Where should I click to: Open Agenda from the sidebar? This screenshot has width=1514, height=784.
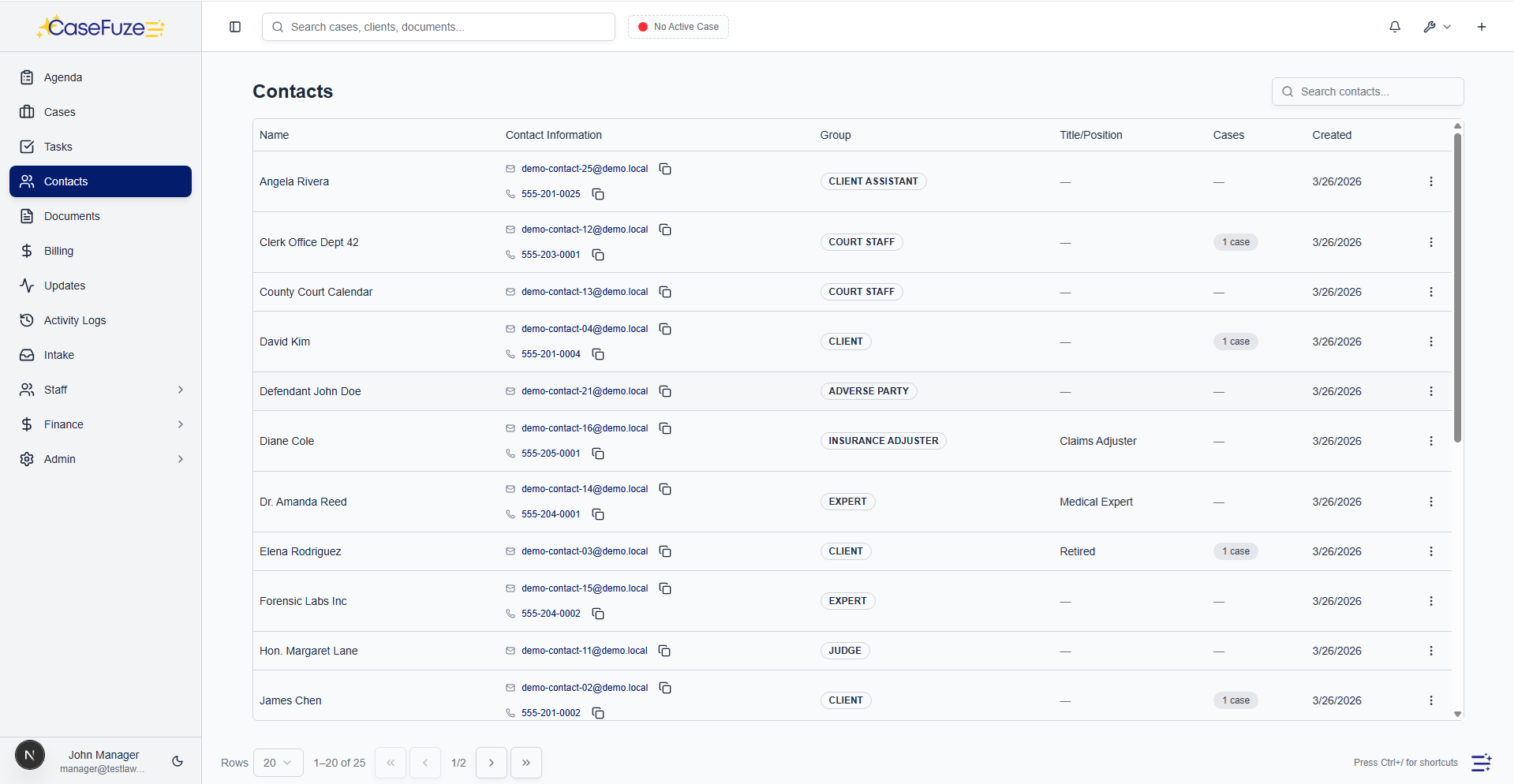point(63,77)
